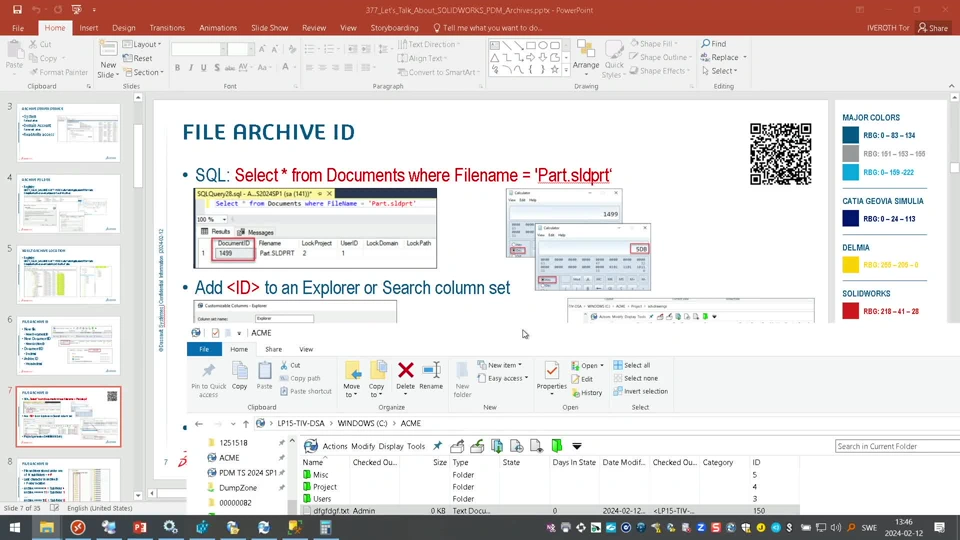Click the PDM green folder toolbar icon
Viewport: 960px width, 540px height.
[557, 446]
